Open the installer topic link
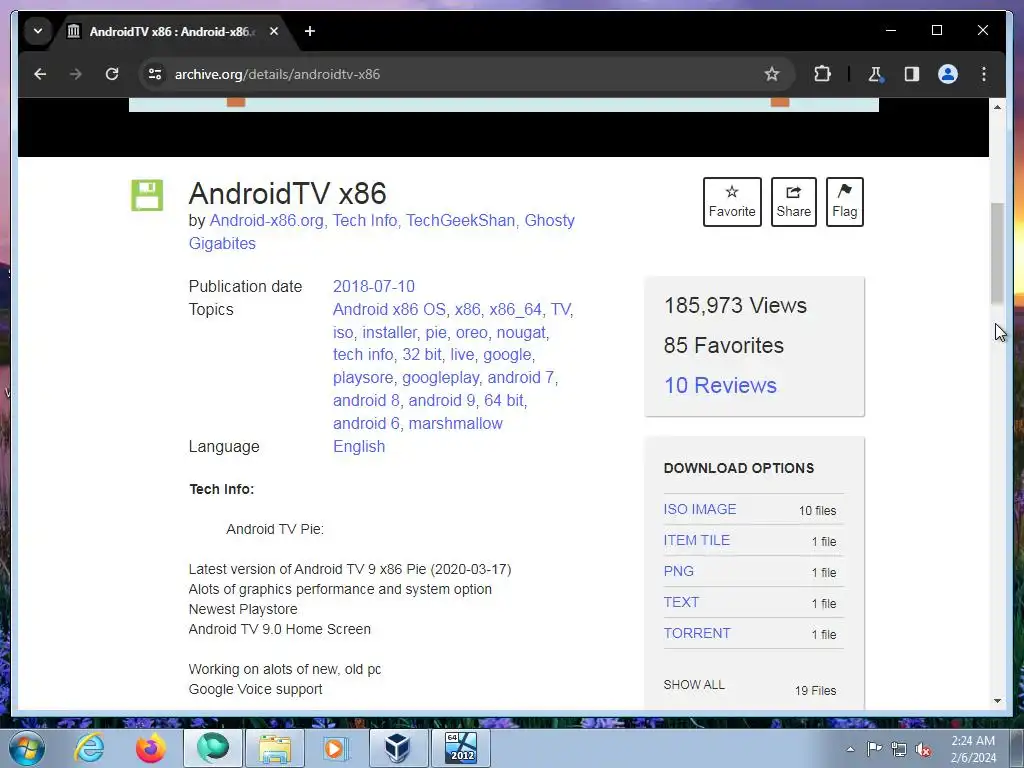The height and width of the screenshot is (768, 1024). pyautogui.click(x=389, y=332)
